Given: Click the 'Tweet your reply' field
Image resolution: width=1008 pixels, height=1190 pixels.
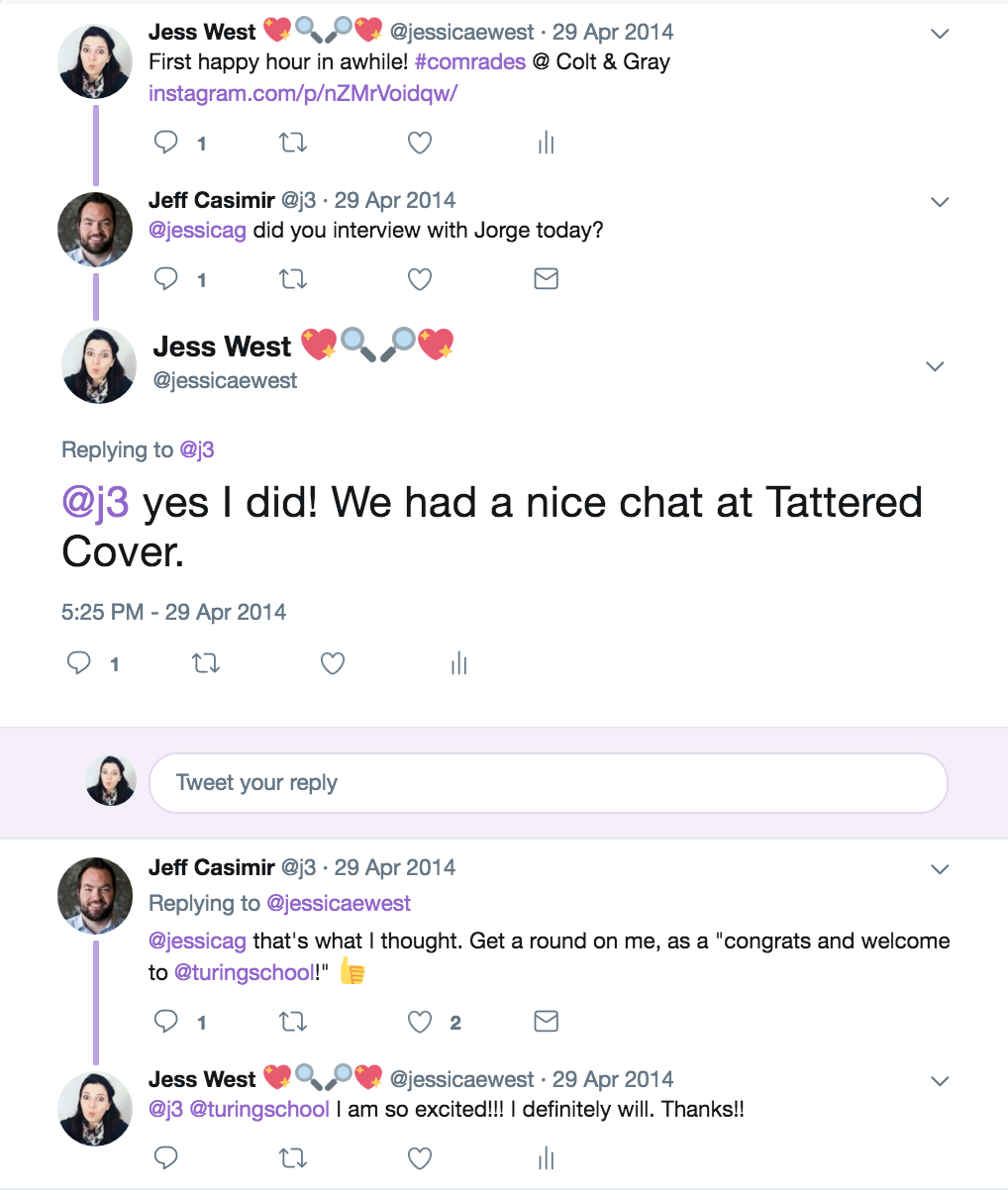Looking at the screenshot, I should coord(548,783).
